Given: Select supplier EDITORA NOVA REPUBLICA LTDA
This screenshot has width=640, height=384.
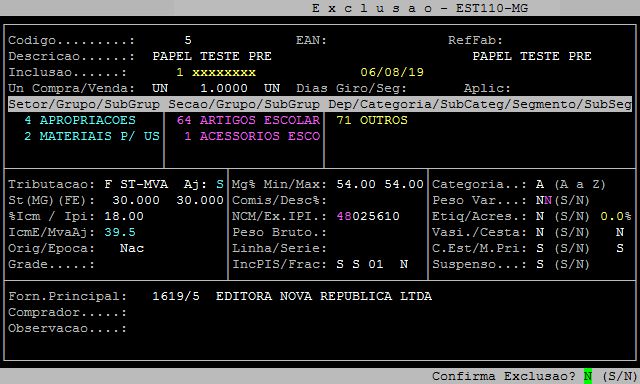Looking at the screenshot, I should coord(324,296).
